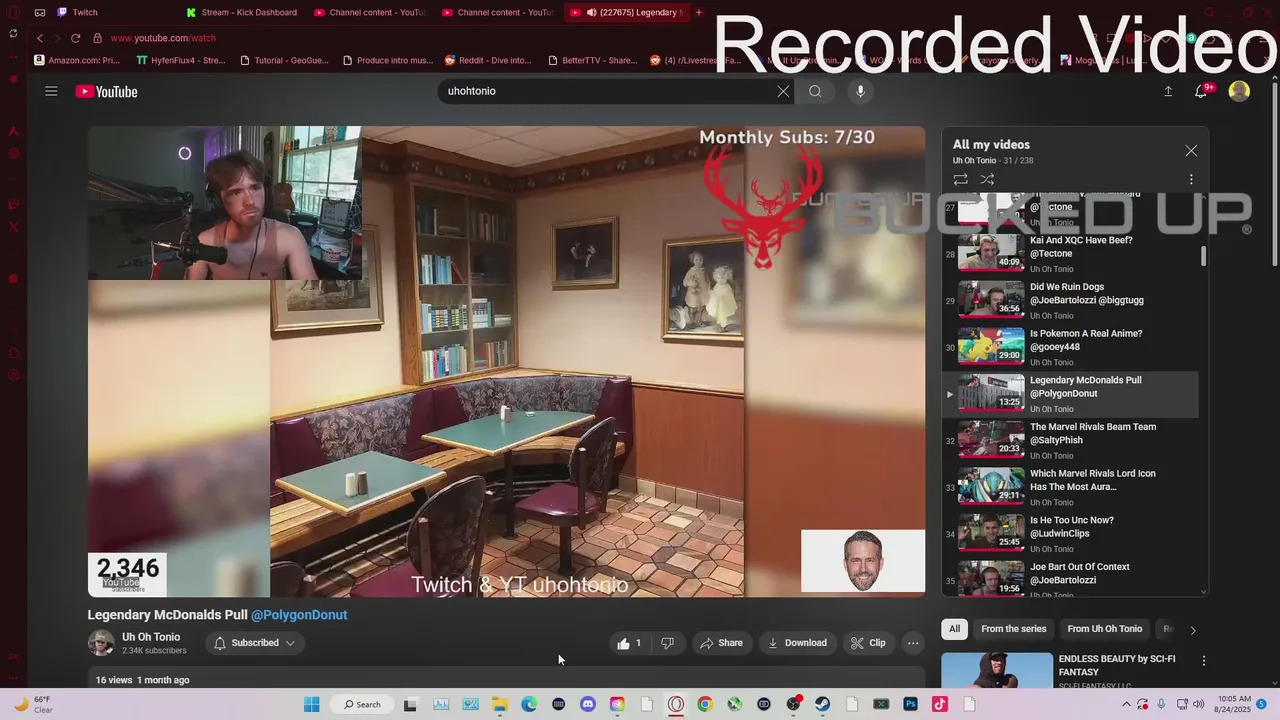Show next filter chips arrow
This screenshot has width=1280, height=720.
coord(1192,630)
